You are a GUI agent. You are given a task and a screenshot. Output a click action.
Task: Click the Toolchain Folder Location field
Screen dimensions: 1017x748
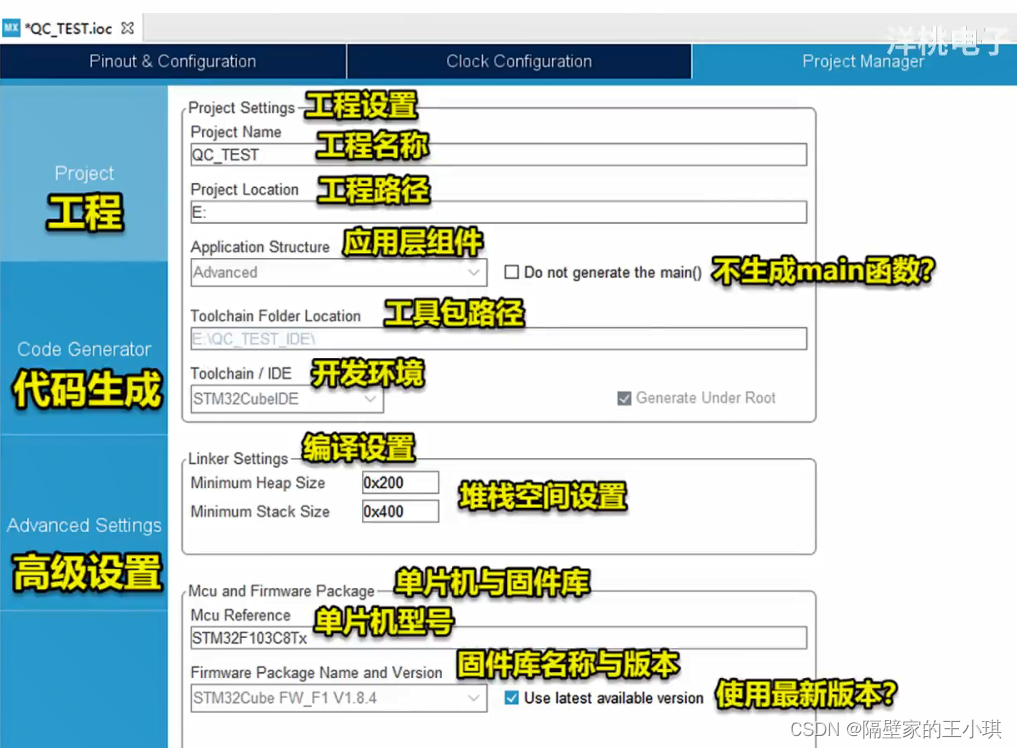pos(498,339)
